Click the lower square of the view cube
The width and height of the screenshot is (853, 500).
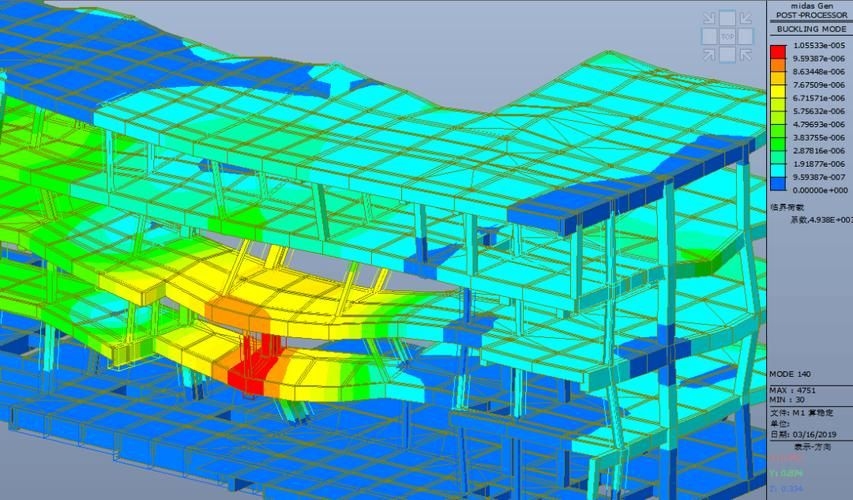pyautogui.click(x=727, y=56)
